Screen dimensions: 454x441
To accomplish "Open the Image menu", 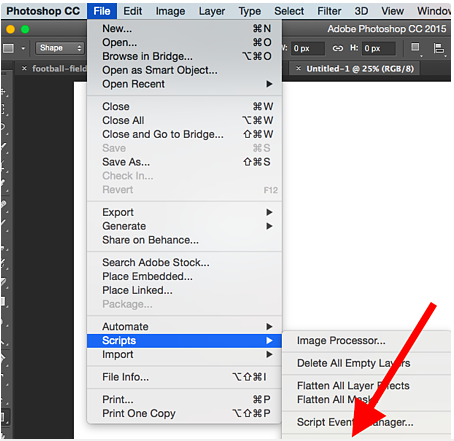I will 170,11.
